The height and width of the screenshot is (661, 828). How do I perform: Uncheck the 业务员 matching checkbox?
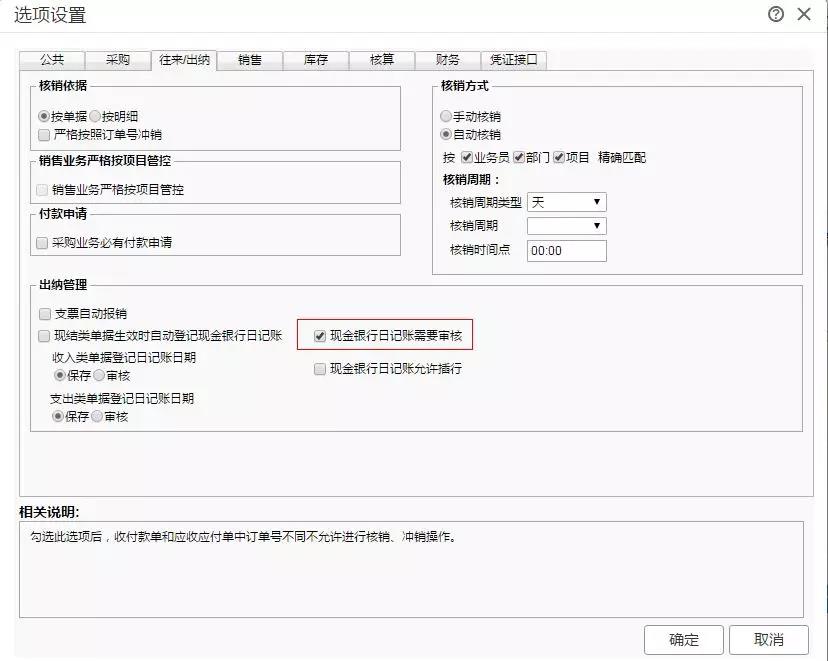(x=467, y=158)
